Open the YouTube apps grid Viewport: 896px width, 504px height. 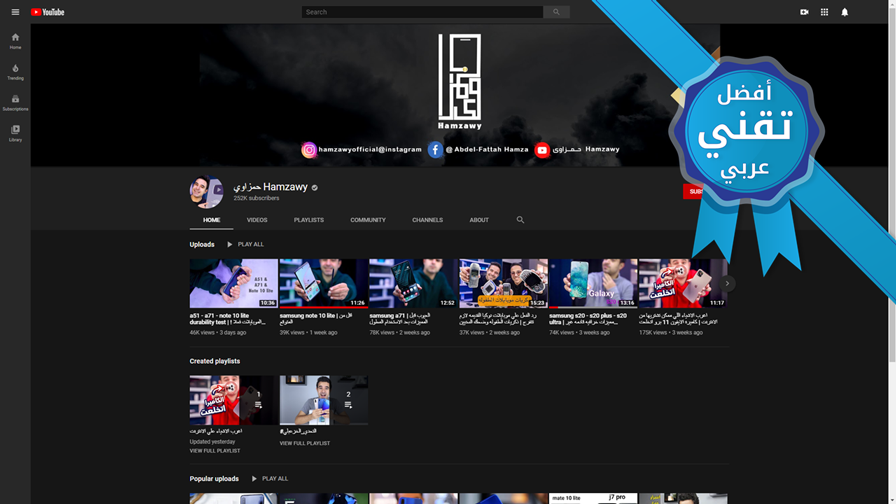[x=824, y=12]
